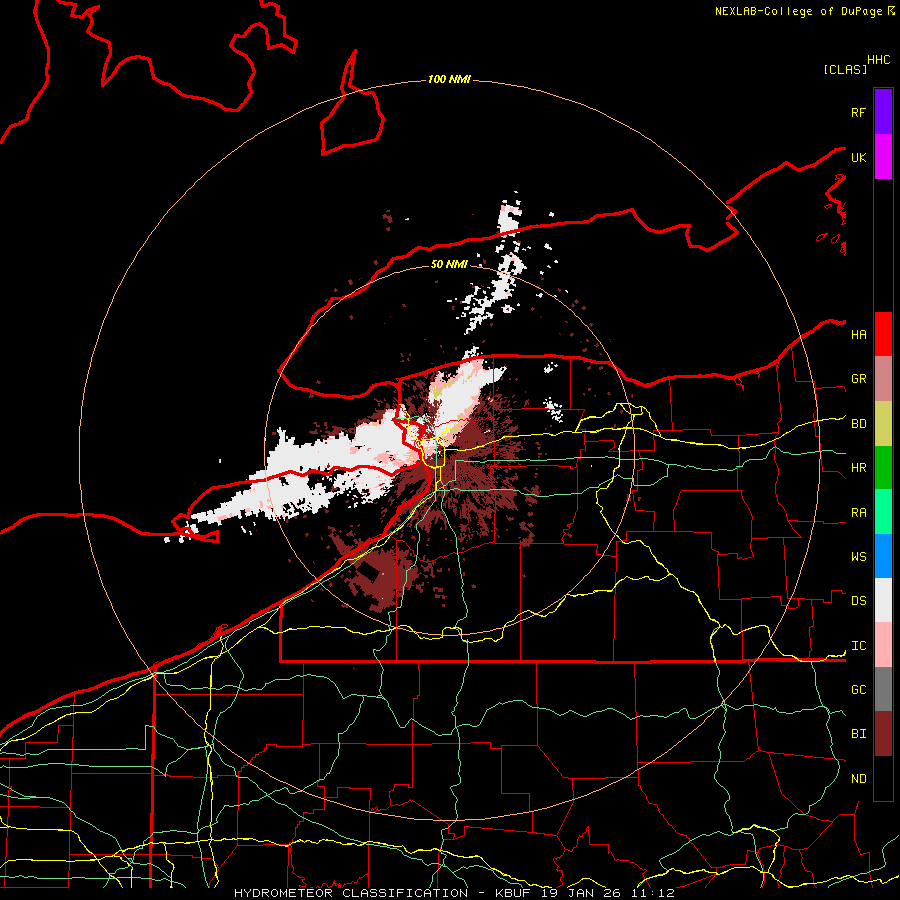Click the HYDROMETEOR CLASSIFICATION title text
Viewport: 900px width, 900px height.
click(351, 893)
